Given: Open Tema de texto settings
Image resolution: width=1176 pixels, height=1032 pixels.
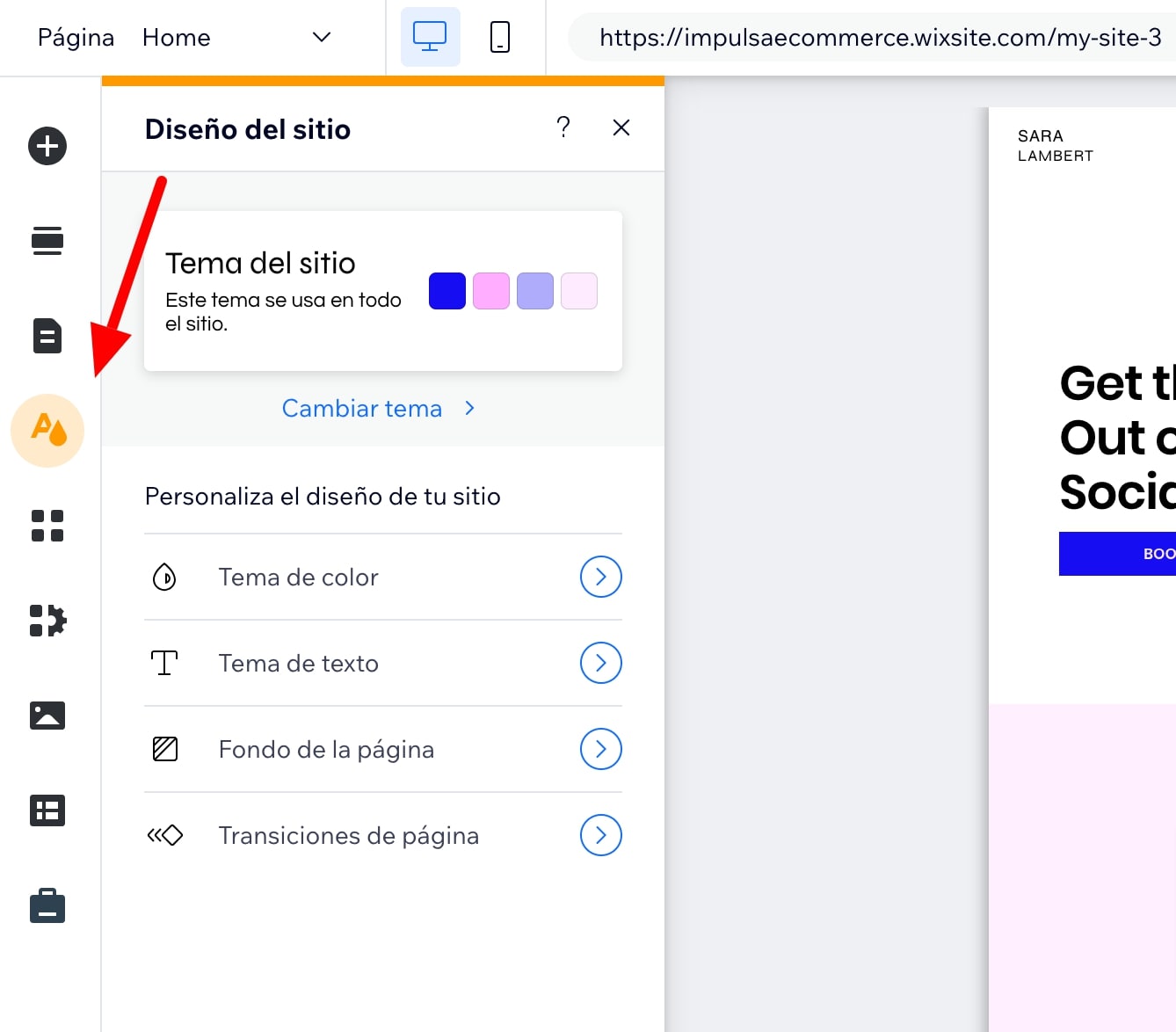Looking at the screenshot, I should click(600, 663).
